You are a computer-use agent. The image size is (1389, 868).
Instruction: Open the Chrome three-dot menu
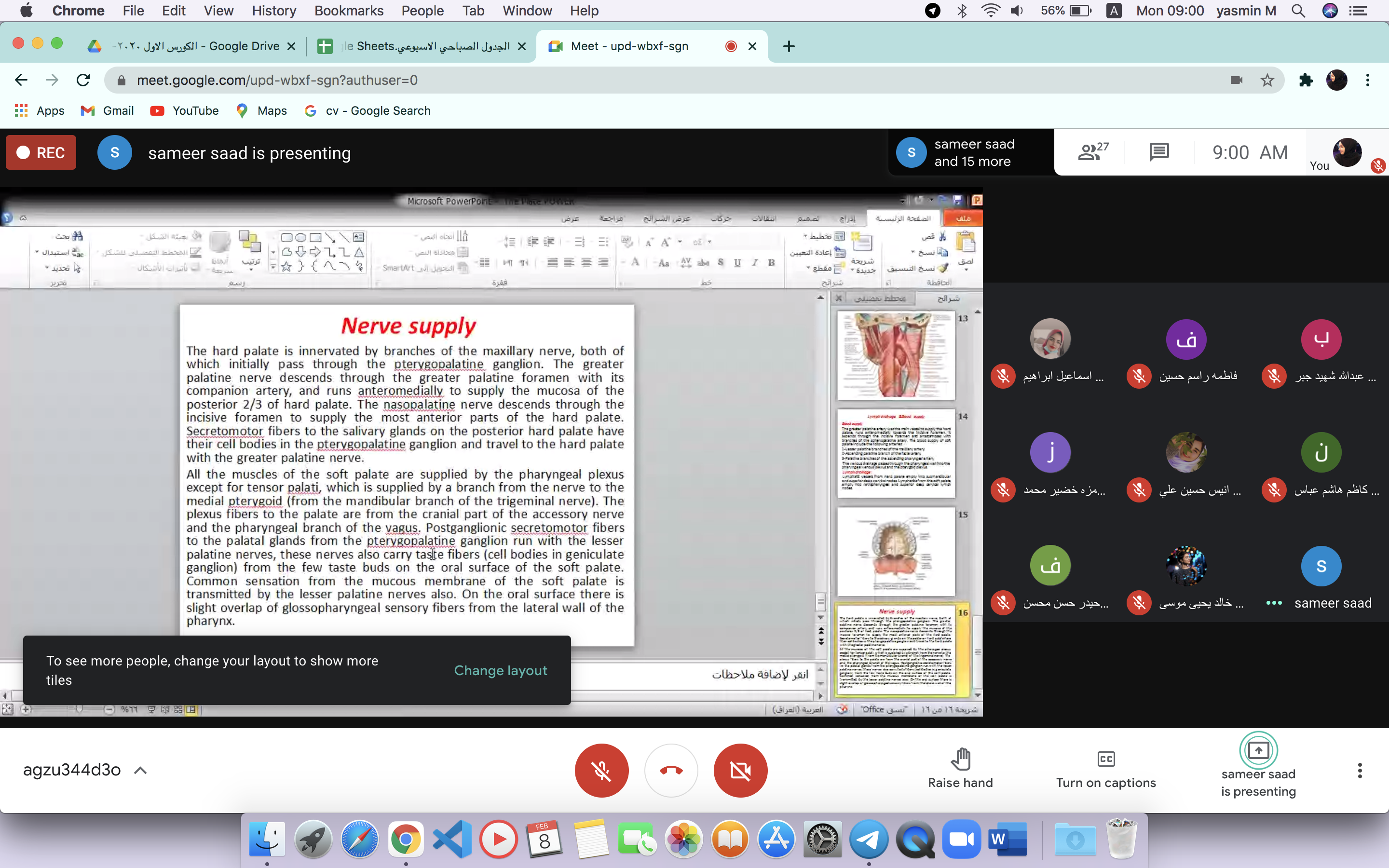pos(1368,81)
